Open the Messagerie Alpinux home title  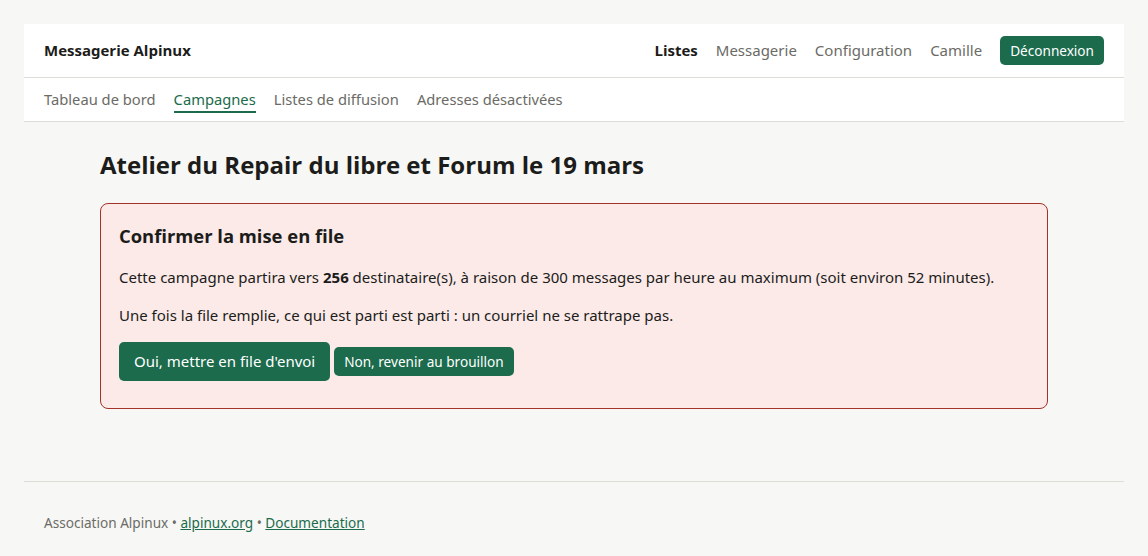tap(117, 51)
